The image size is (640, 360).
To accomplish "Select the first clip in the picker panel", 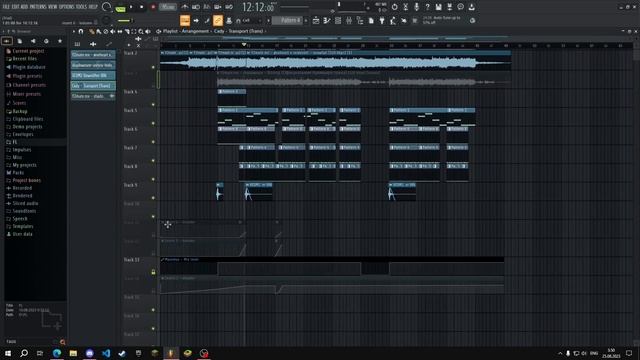I will pyautogui.click(x=93, y=55).
